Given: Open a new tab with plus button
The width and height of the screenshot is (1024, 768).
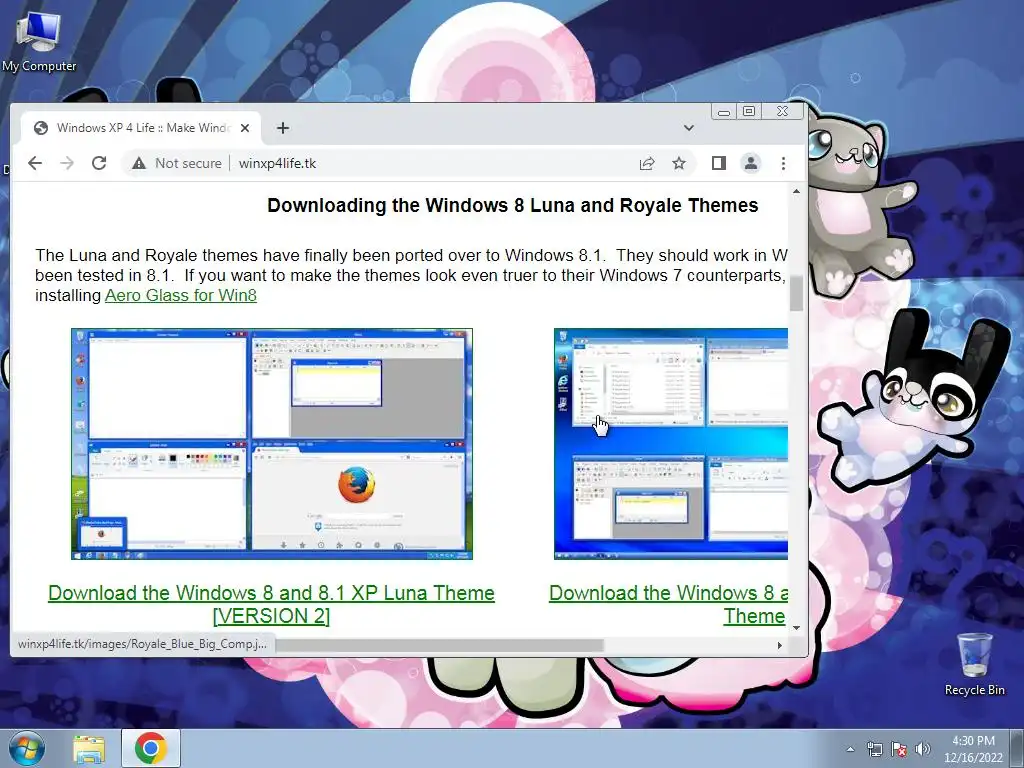Looking at the screenshot, I should (x=283, y=128).
